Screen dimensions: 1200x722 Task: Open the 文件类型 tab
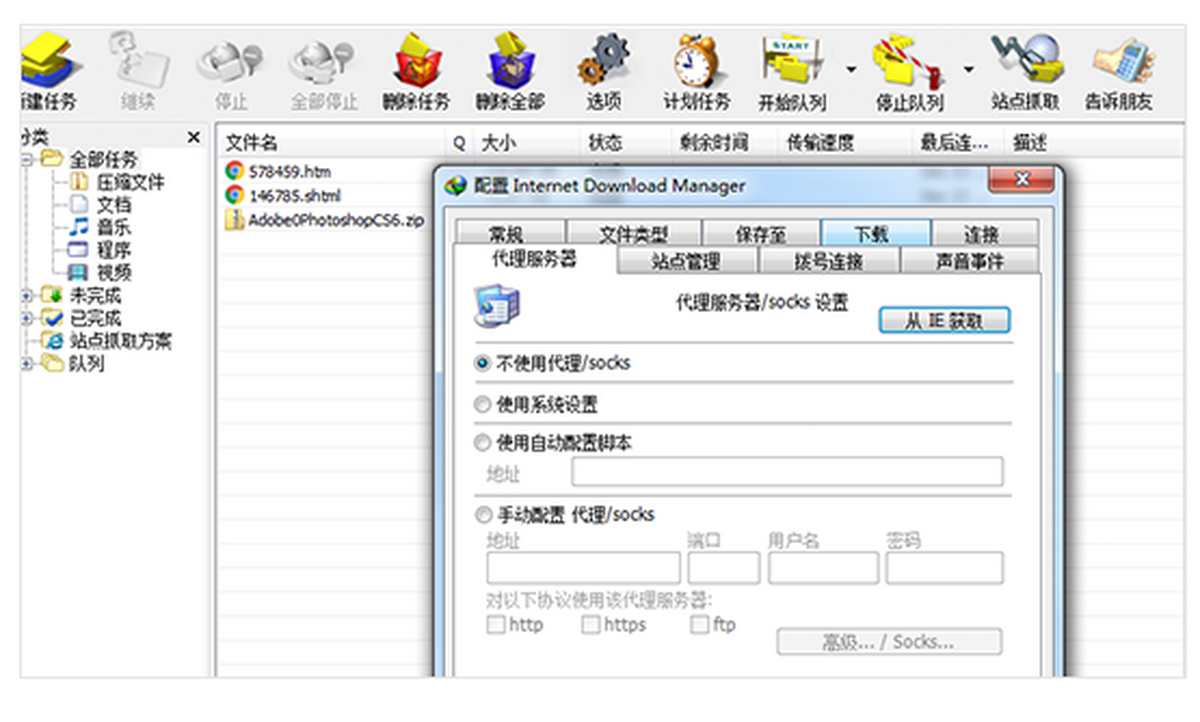click(632, 231)
